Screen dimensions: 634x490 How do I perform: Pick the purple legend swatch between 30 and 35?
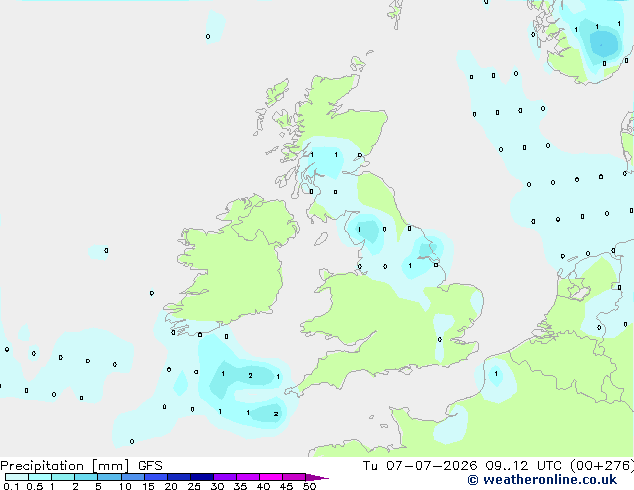225,477
